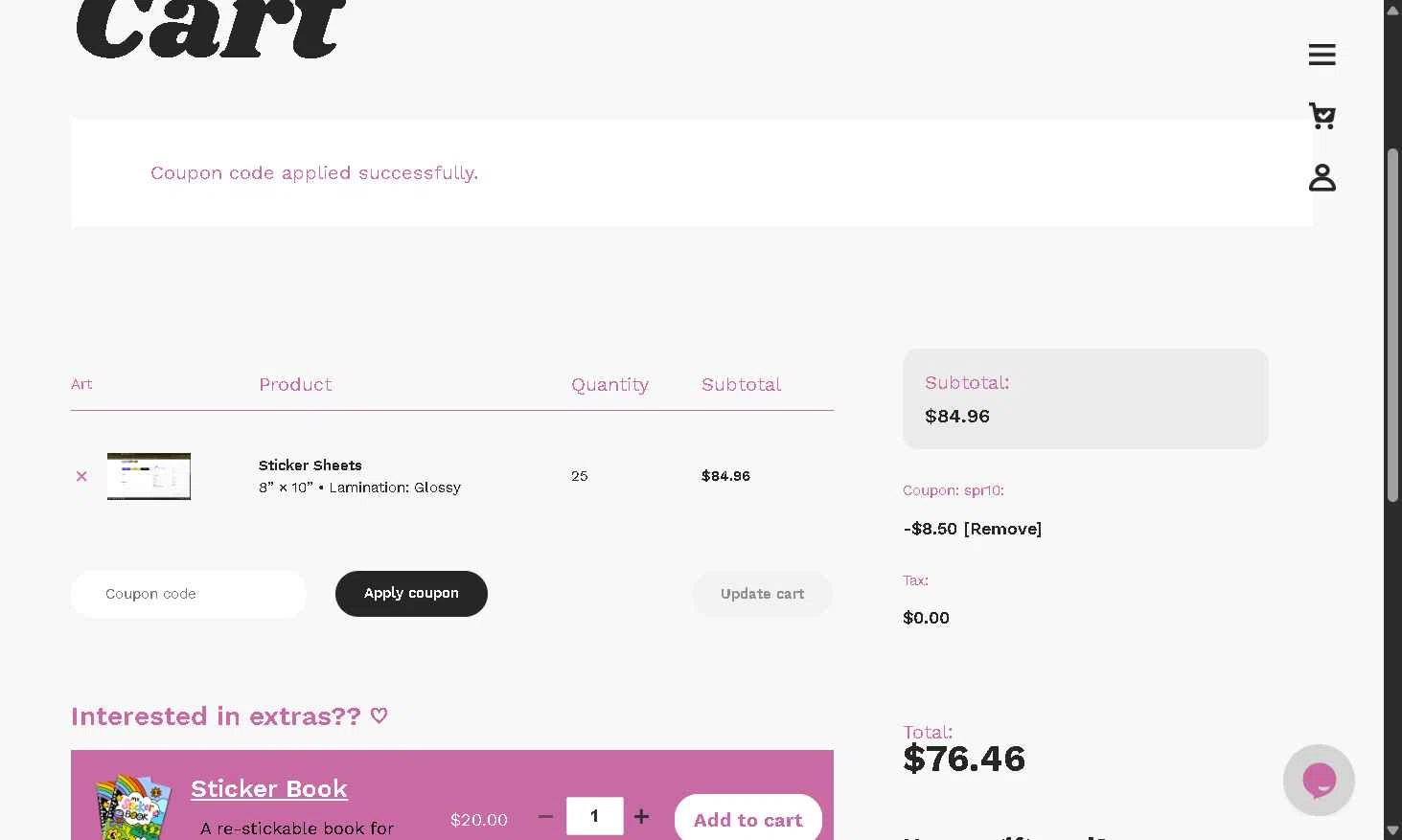Open the Sticker Sheets product name
The image size is (1402, 840).
[x=310, y=465]
